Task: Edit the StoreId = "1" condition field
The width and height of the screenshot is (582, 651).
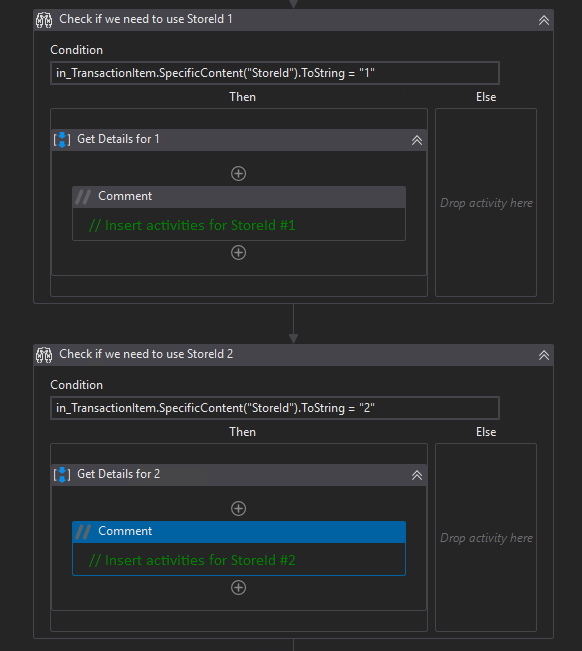Action: pos(275,73)
